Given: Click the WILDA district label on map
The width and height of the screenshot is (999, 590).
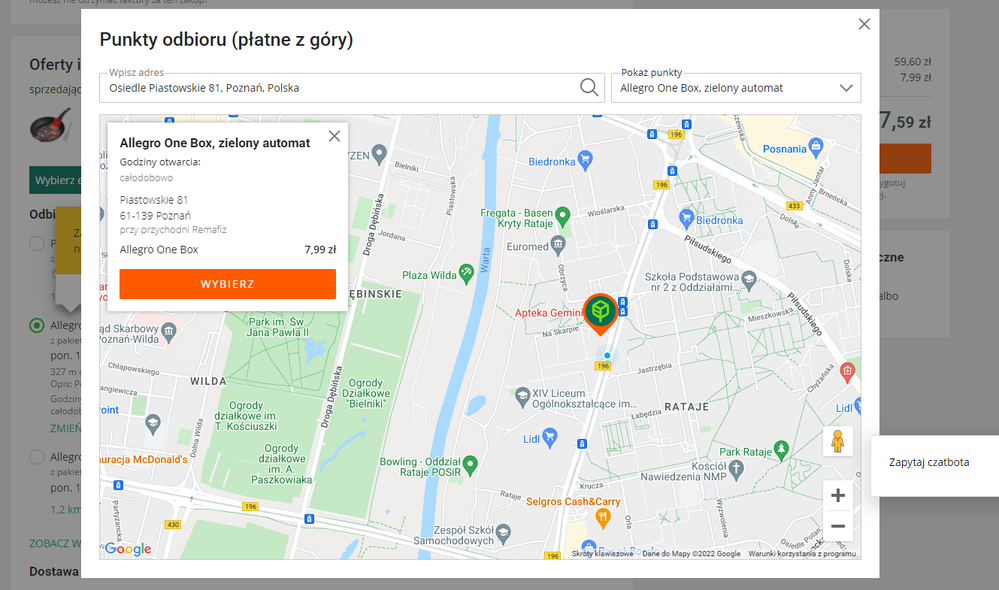Looking at the screenshot, I should tap(208, 381).
